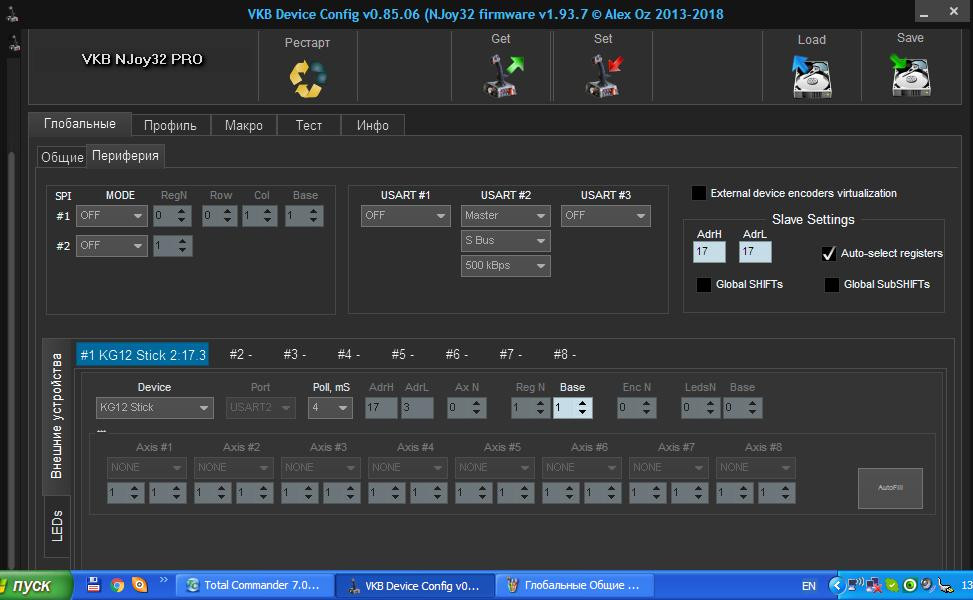Click the Load disk icon
This screenshot has height=600, width=973.
(x=811, y=77)
